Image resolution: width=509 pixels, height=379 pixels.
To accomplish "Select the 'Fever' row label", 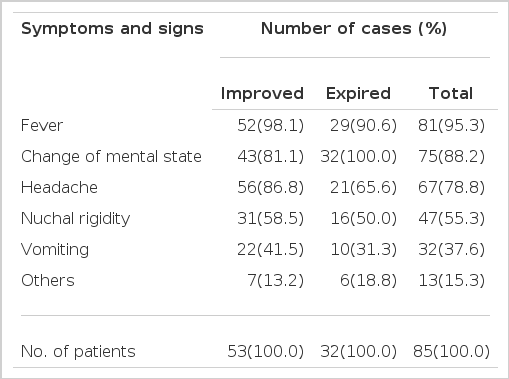I will [42, 126].
